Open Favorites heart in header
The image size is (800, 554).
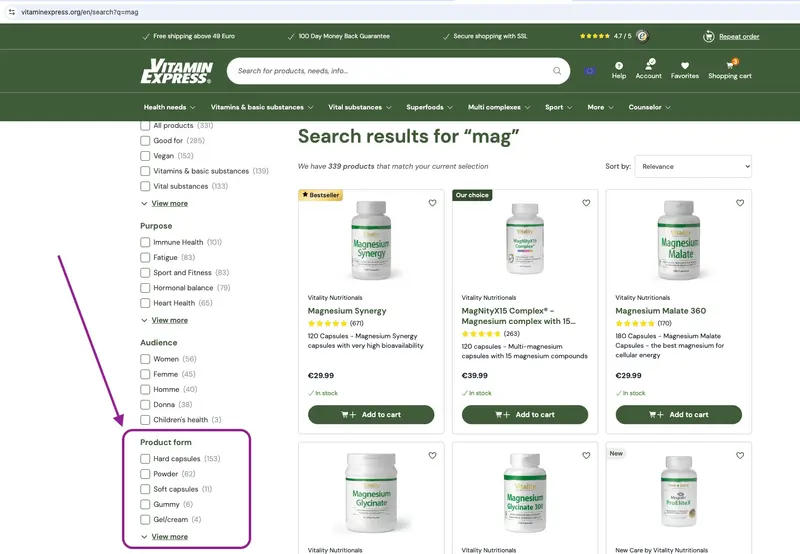pyautogui.click(x=685, y=66)
